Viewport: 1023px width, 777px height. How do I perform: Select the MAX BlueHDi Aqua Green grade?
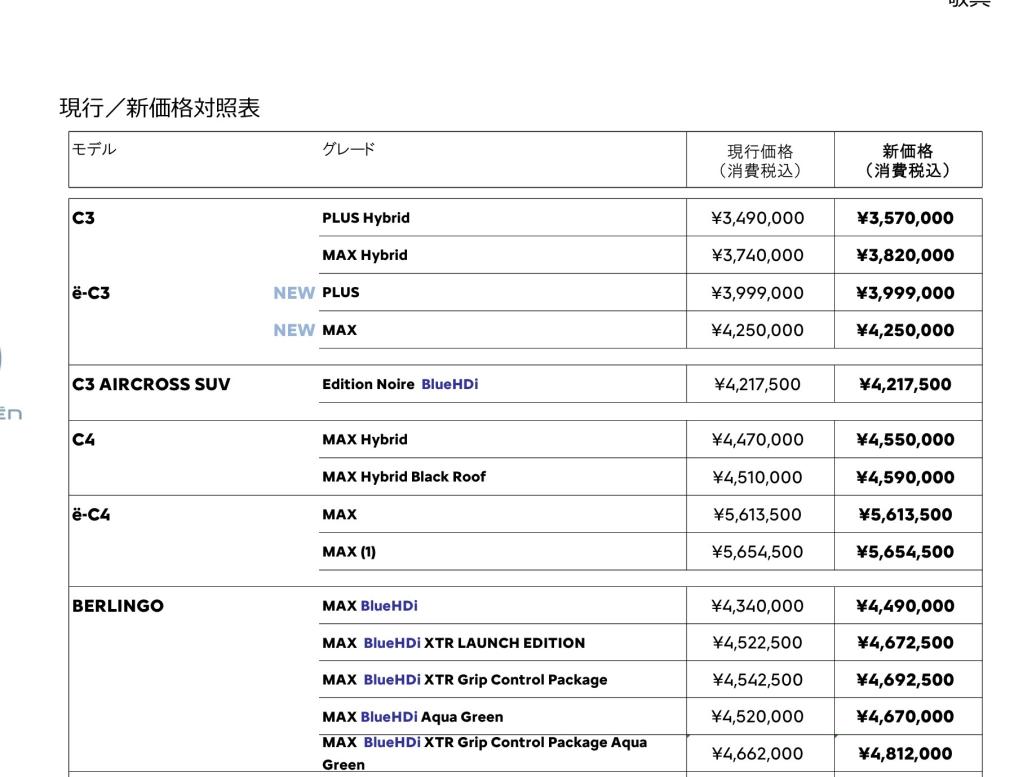412,717
